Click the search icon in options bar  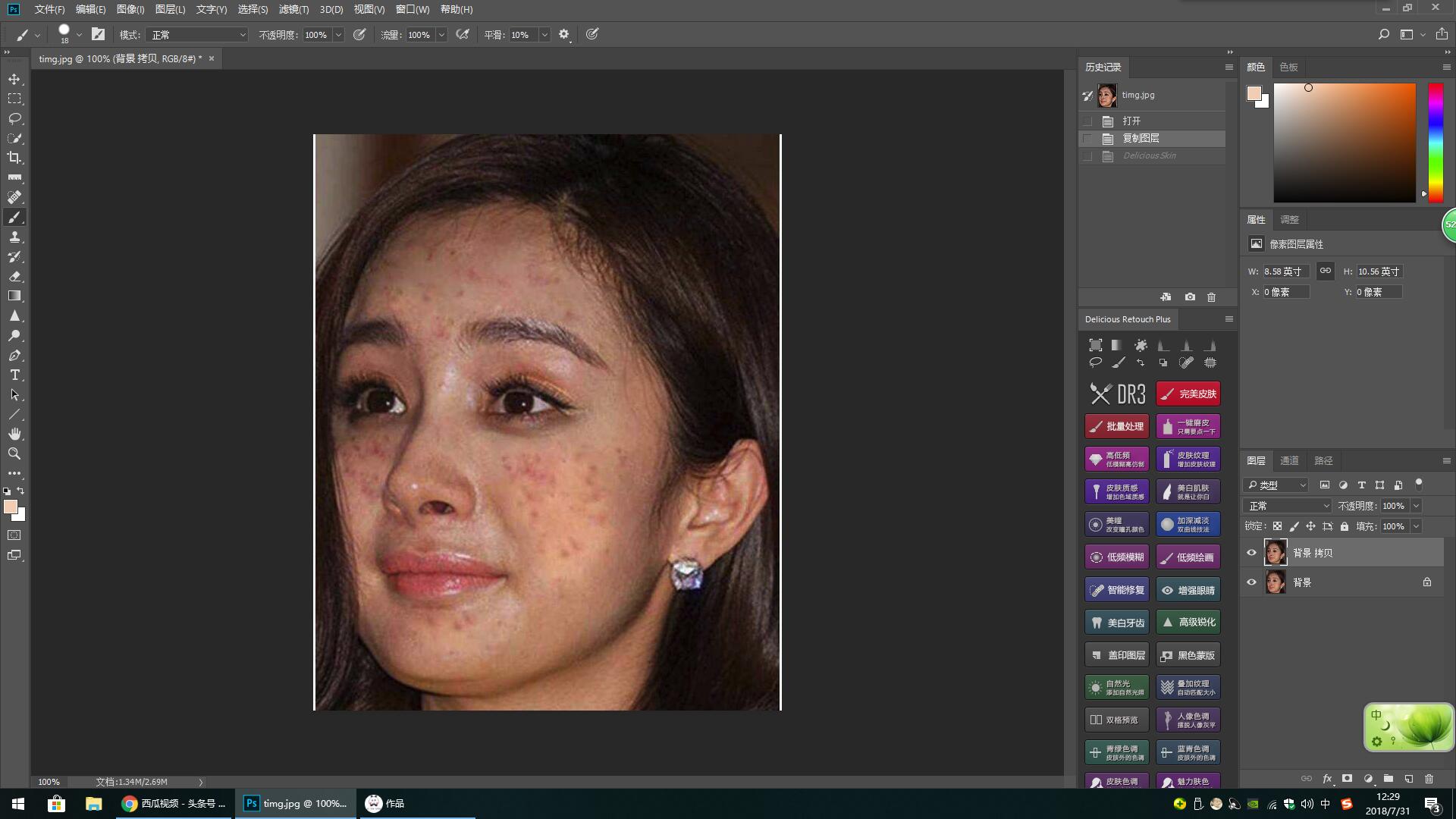click(1384, 34)
